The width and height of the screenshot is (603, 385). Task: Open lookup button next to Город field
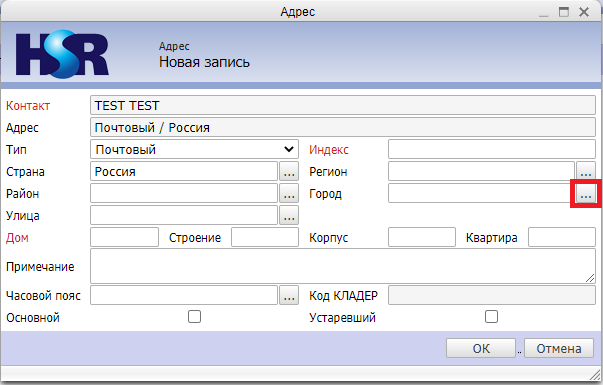pos(586,193)
